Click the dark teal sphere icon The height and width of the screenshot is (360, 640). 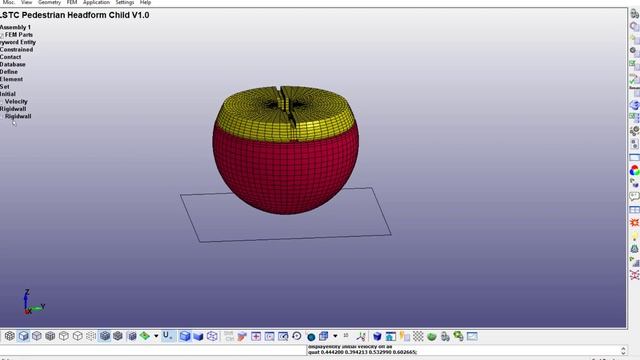[x=311, y=337]
